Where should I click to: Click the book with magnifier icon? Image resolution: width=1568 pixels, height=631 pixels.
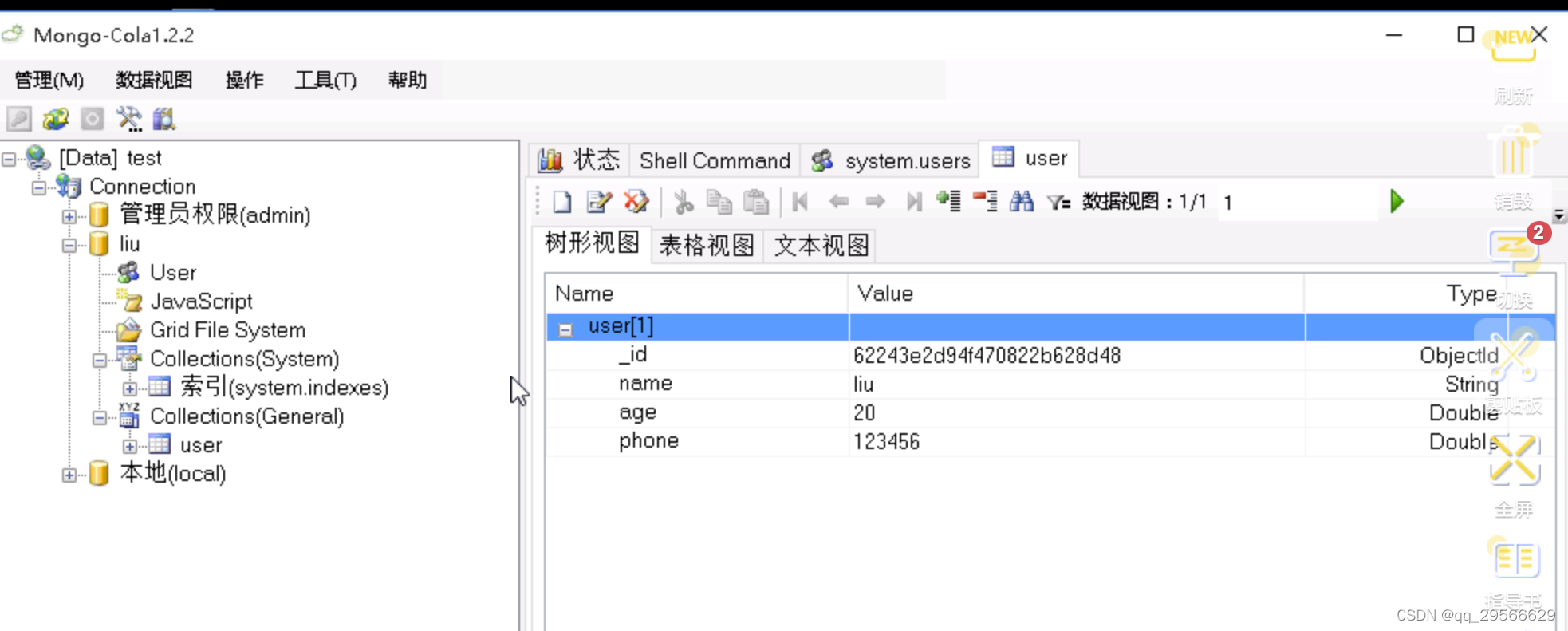pos(164,120)
